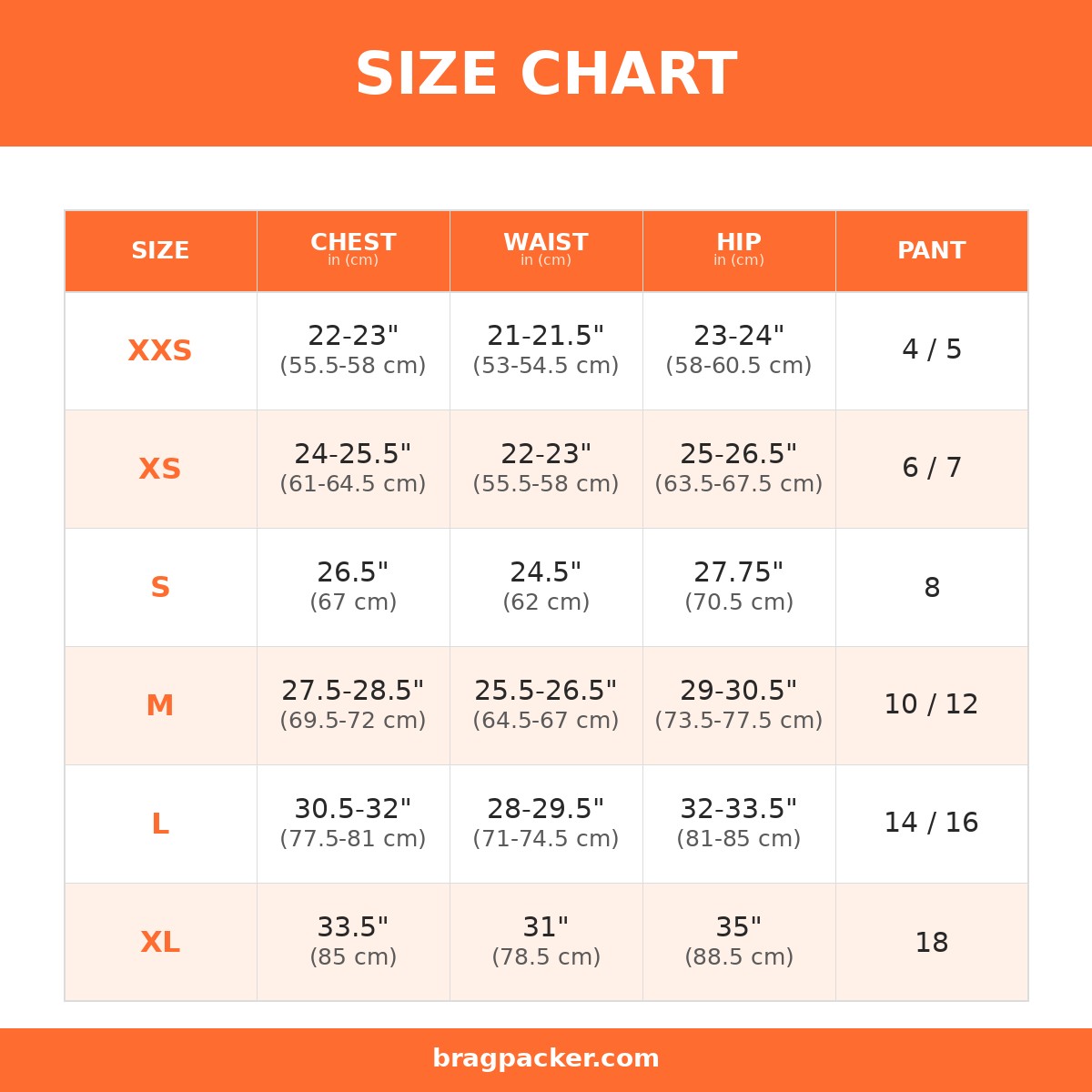Click the XXS chest value 22-23"
The height and width of the screenshot is (1092, 1092).
tap(353, 337)
